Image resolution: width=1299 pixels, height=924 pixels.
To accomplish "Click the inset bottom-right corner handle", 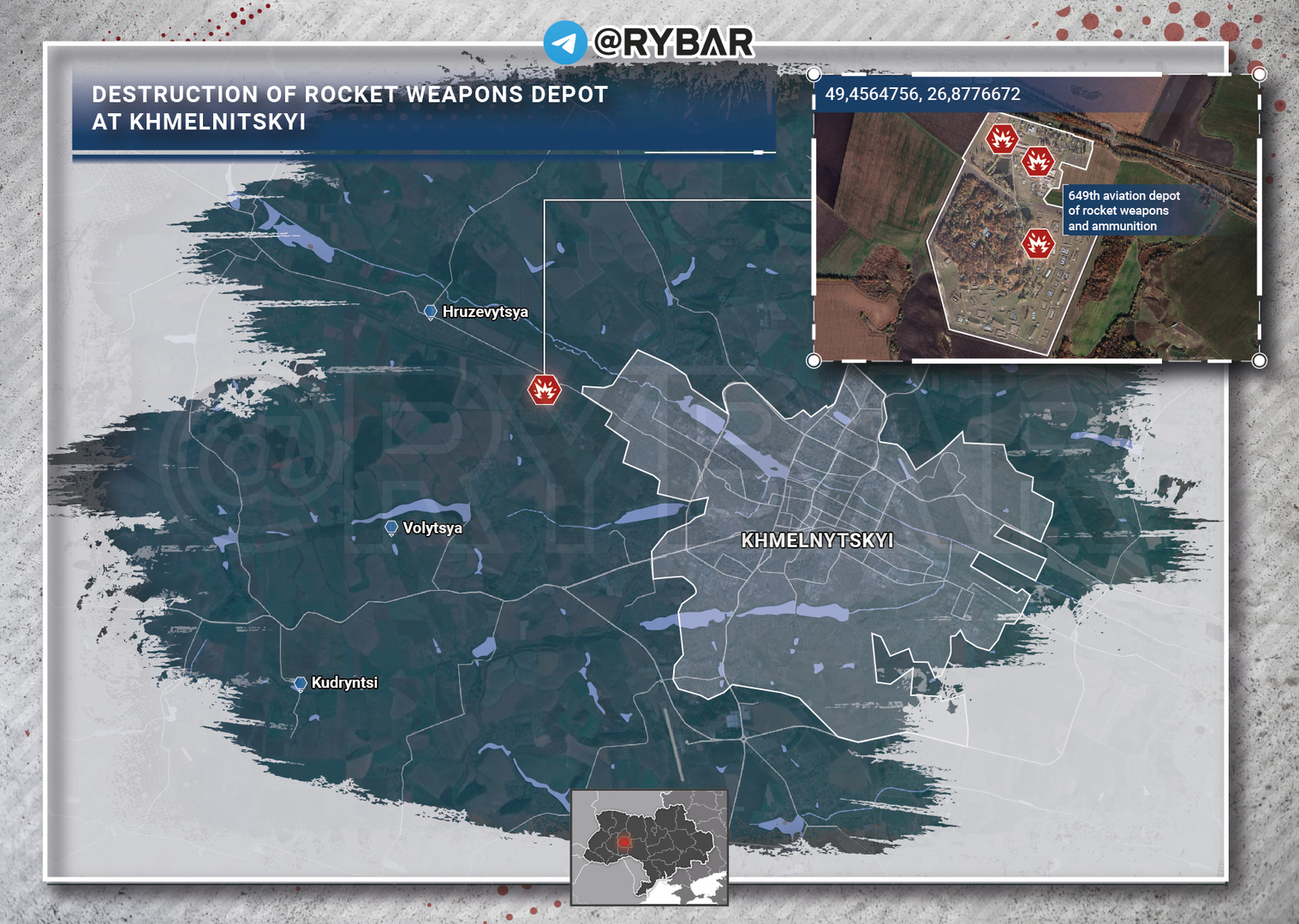I will (x=1259, y=361).
